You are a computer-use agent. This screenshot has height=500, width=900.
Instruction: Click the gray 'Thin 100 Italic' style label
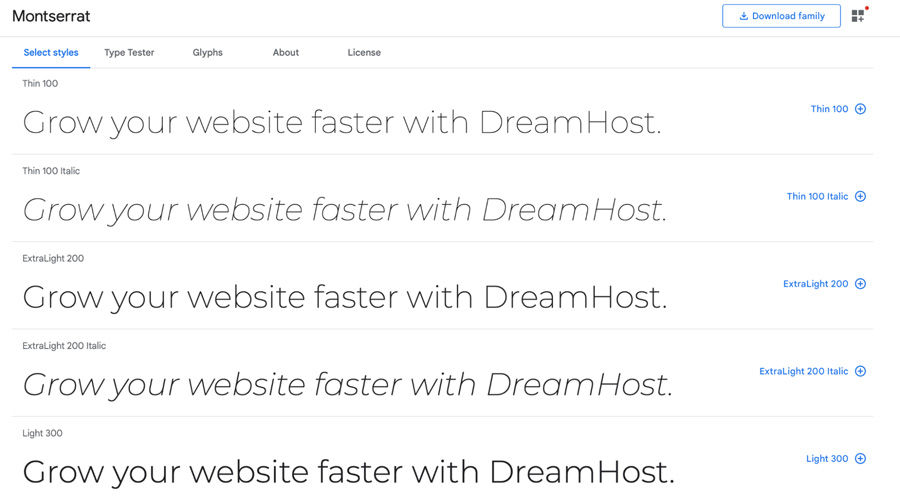[x=51, y=171]
